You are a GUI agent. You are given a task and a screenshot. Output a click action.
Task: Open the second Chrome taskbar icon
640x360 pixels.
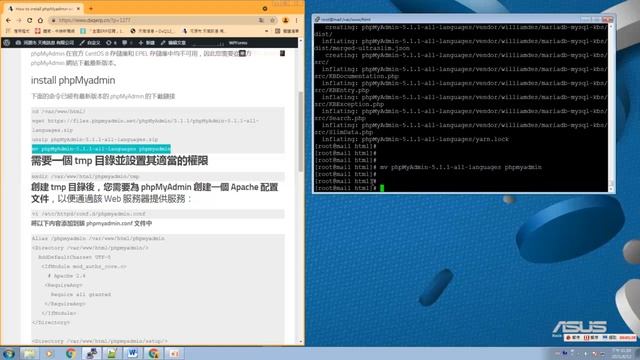point(154,353)
